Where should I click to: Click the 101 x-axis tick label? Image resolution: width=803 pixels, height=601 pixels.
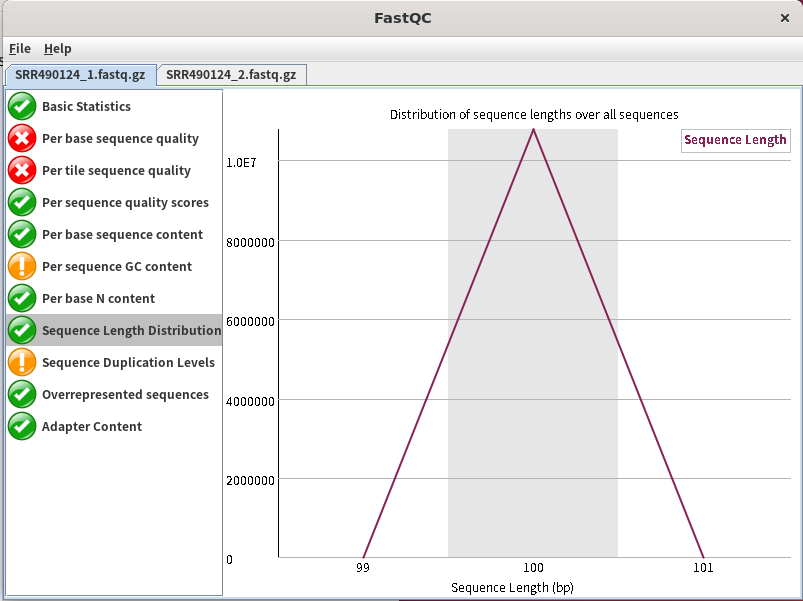(703, 568)
